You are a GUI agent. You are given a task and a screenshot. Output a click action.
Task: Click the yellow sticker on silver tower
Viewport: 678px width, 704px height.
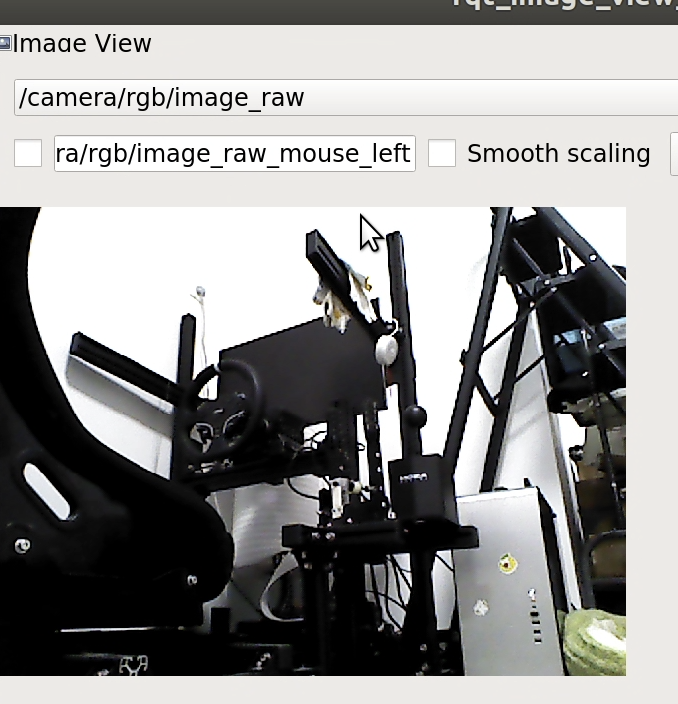tap(509, 565)
